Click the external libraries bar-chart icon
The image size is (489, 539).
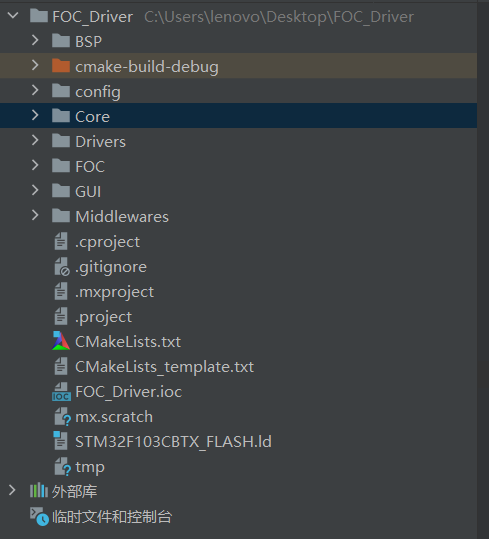[x=38, y=491]
